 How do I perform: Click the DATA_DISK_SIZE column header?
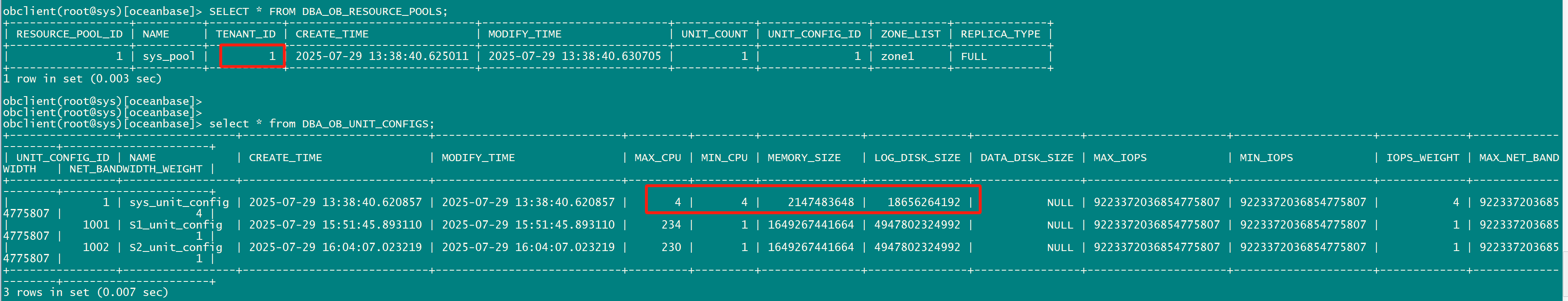(x=1027, y=158)
